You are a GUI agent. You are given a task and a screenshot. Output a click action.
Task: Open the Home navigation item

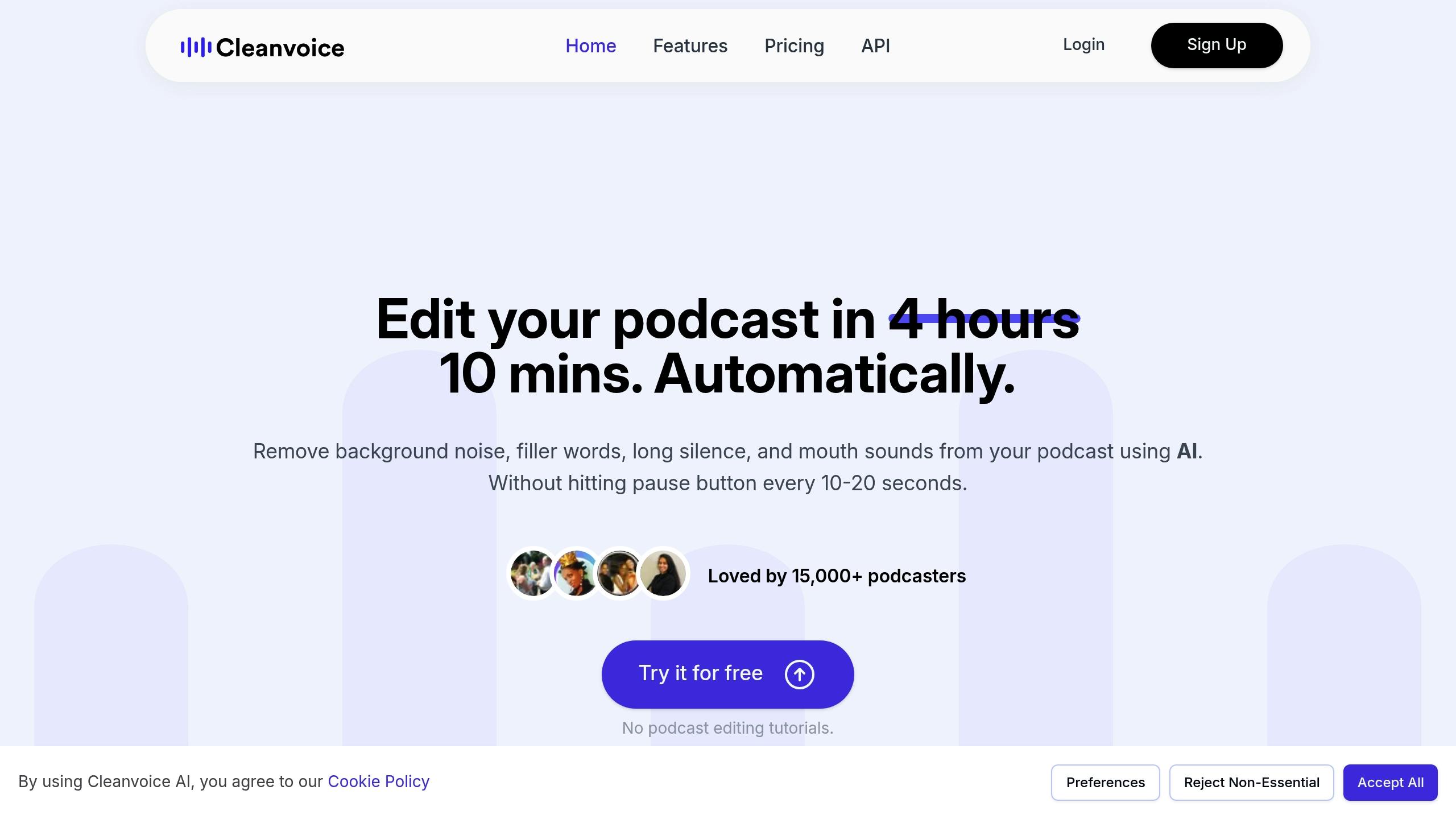(591, 45)
